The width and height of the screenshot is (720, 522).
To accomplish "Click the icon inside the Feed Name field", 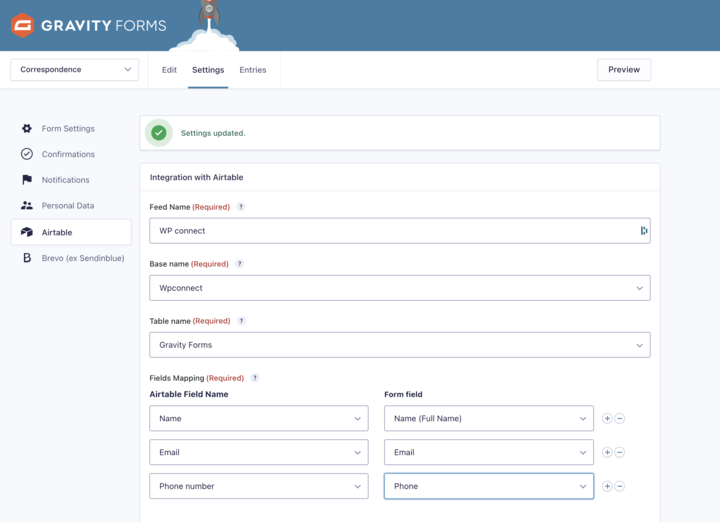I will 644,231.
